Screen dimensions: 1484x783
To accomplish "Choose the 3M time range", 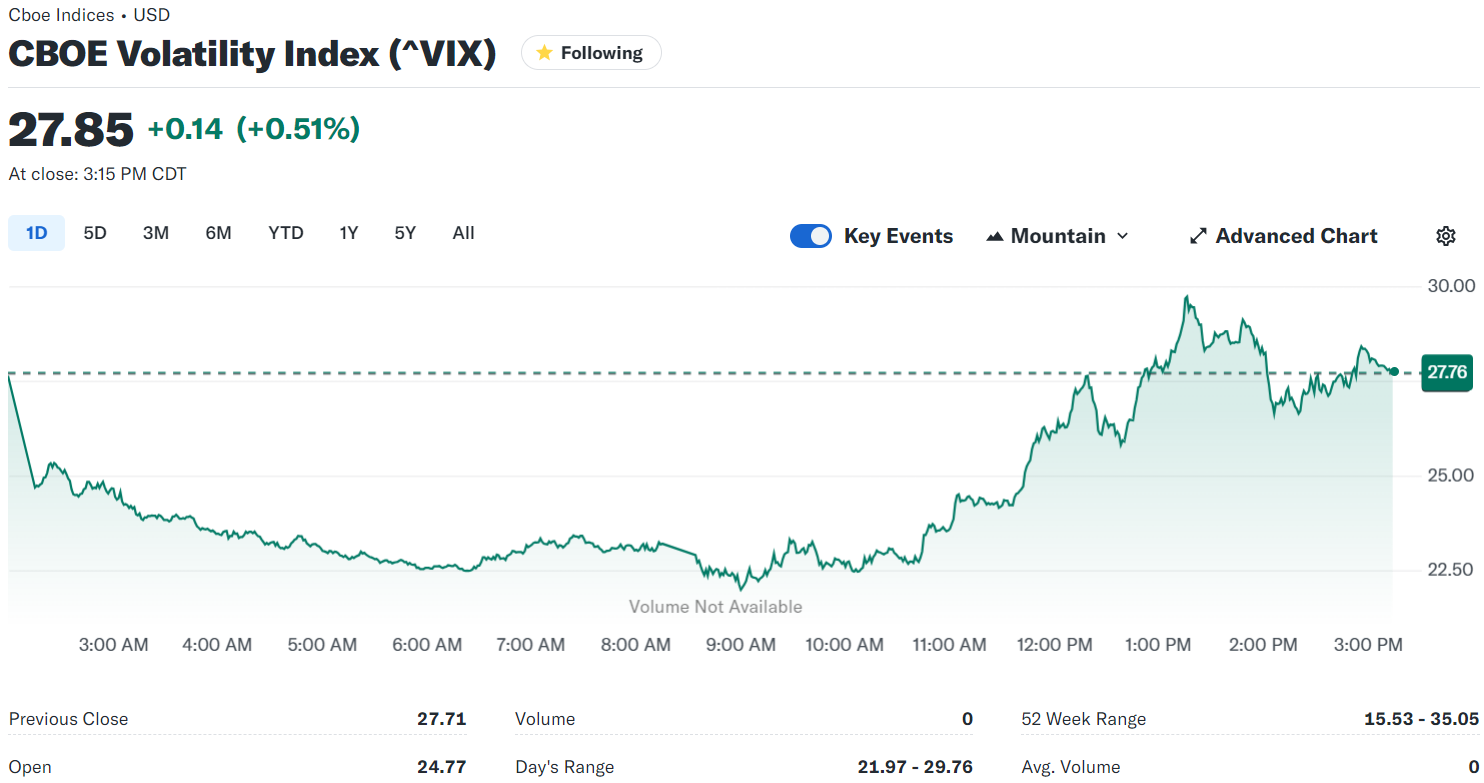I will click(156, 233).
